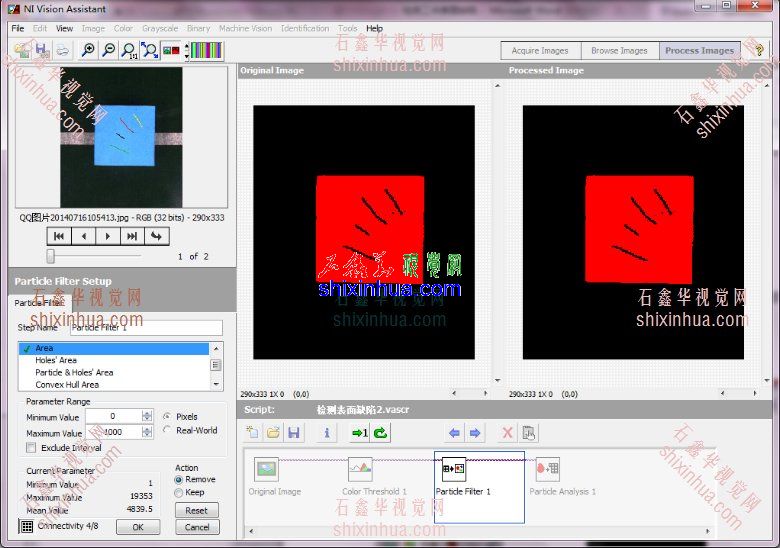Click the Reset button
This screenshot has height=548, width=780.
(x=197, y=510)
